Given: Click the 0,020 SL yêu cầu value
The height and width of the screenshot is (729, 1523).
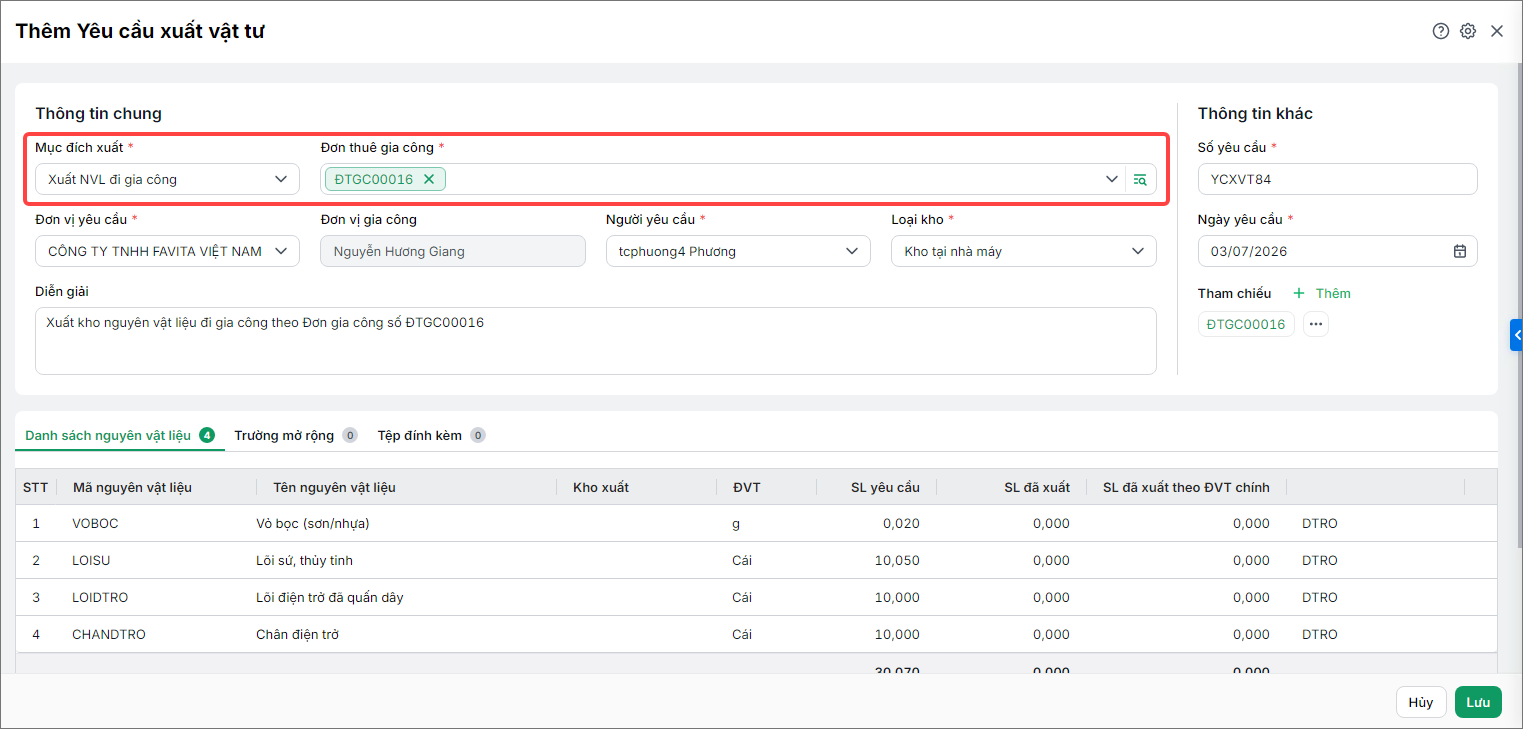Looking at the screenshot, I should [x=901, y=523].
